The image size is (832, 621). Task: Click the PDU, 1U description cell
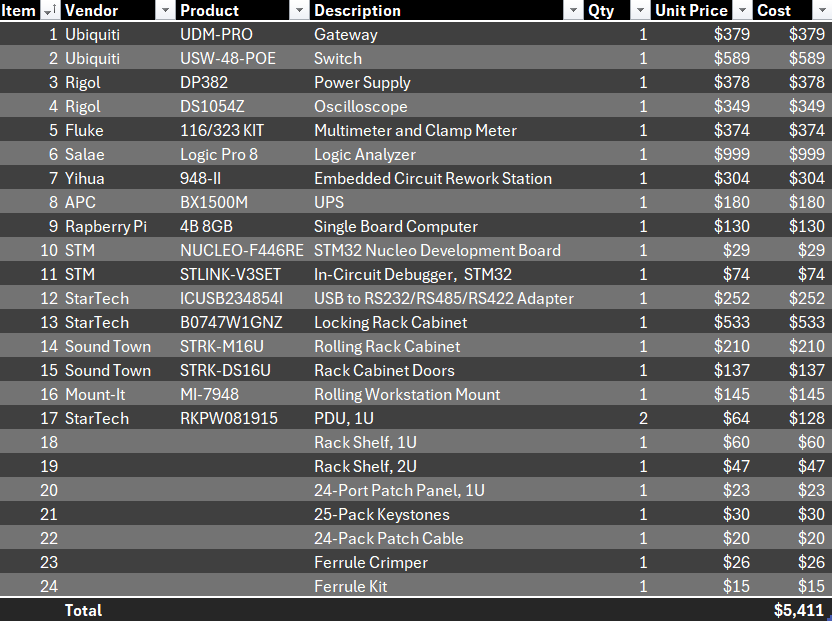point(447,419)
